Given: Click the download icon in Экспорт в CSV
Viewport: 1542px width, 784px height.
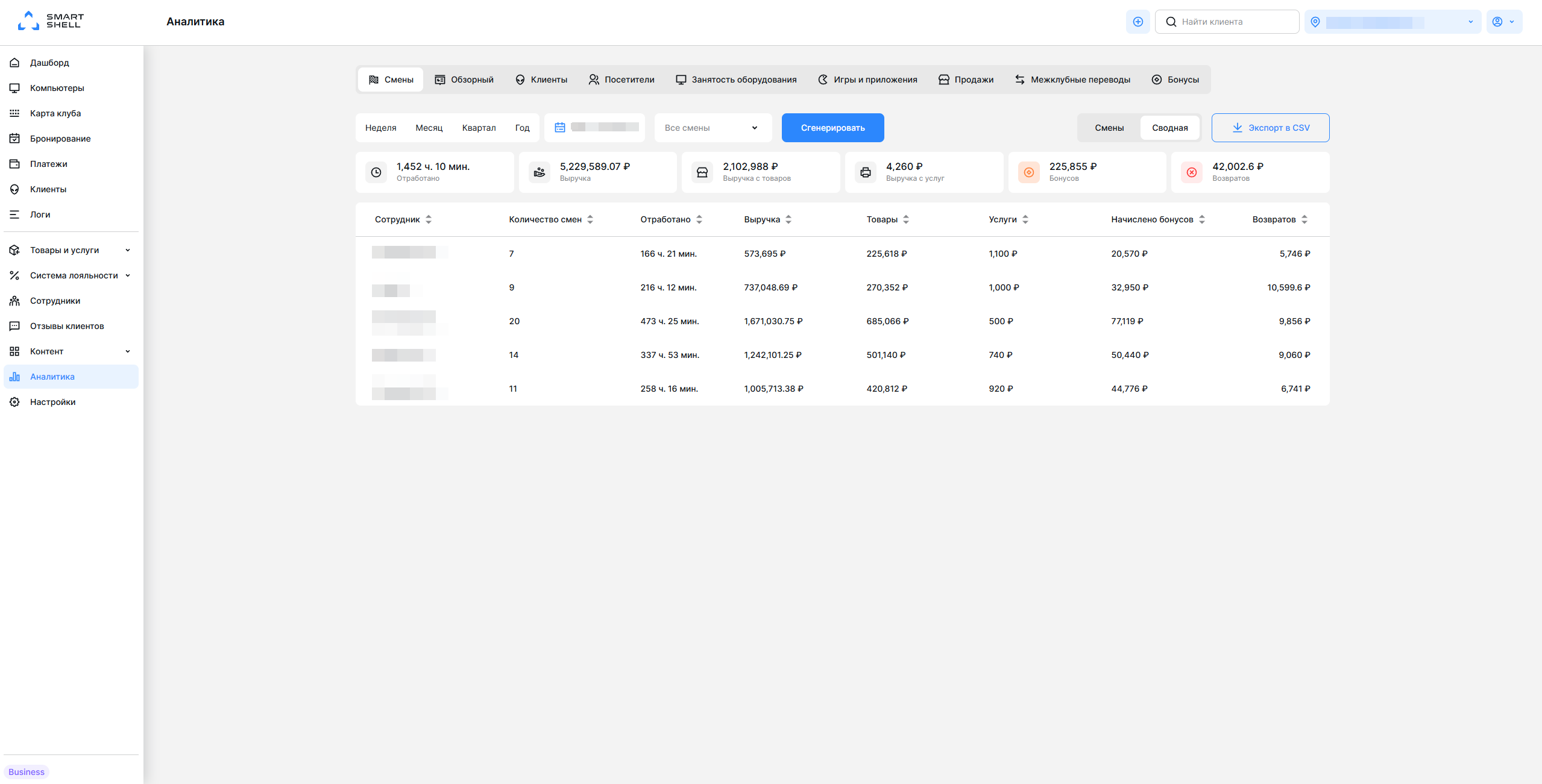Looking at the screenshot, I should [1237, 127].
